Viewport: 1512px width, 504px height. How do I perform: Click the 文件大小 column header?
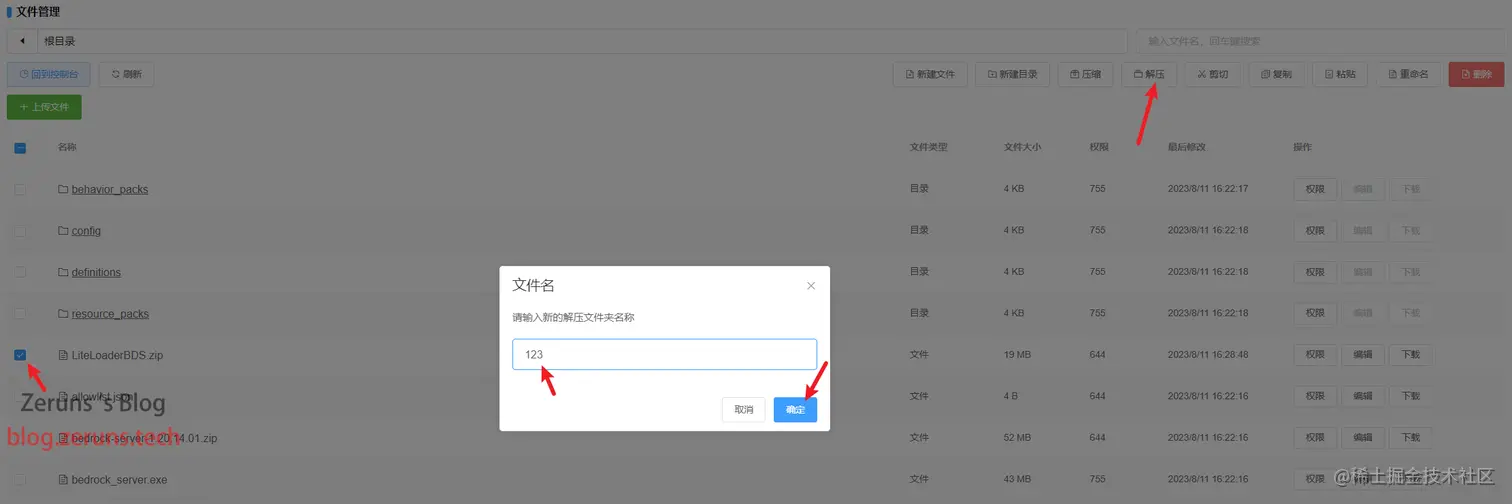coord(1022,147)
